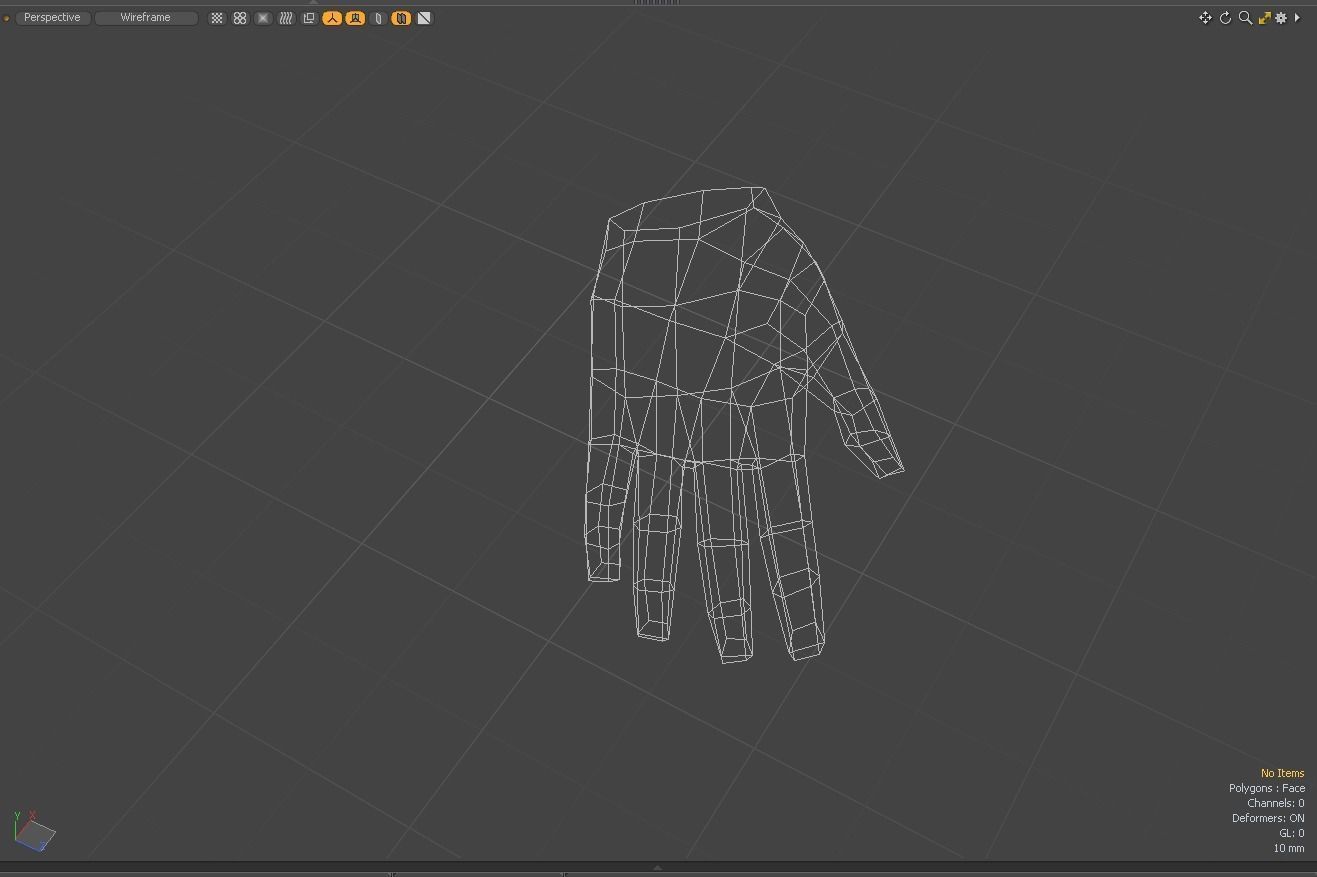
Task: Toggle the second orange display icon
Action: point(355,17)
